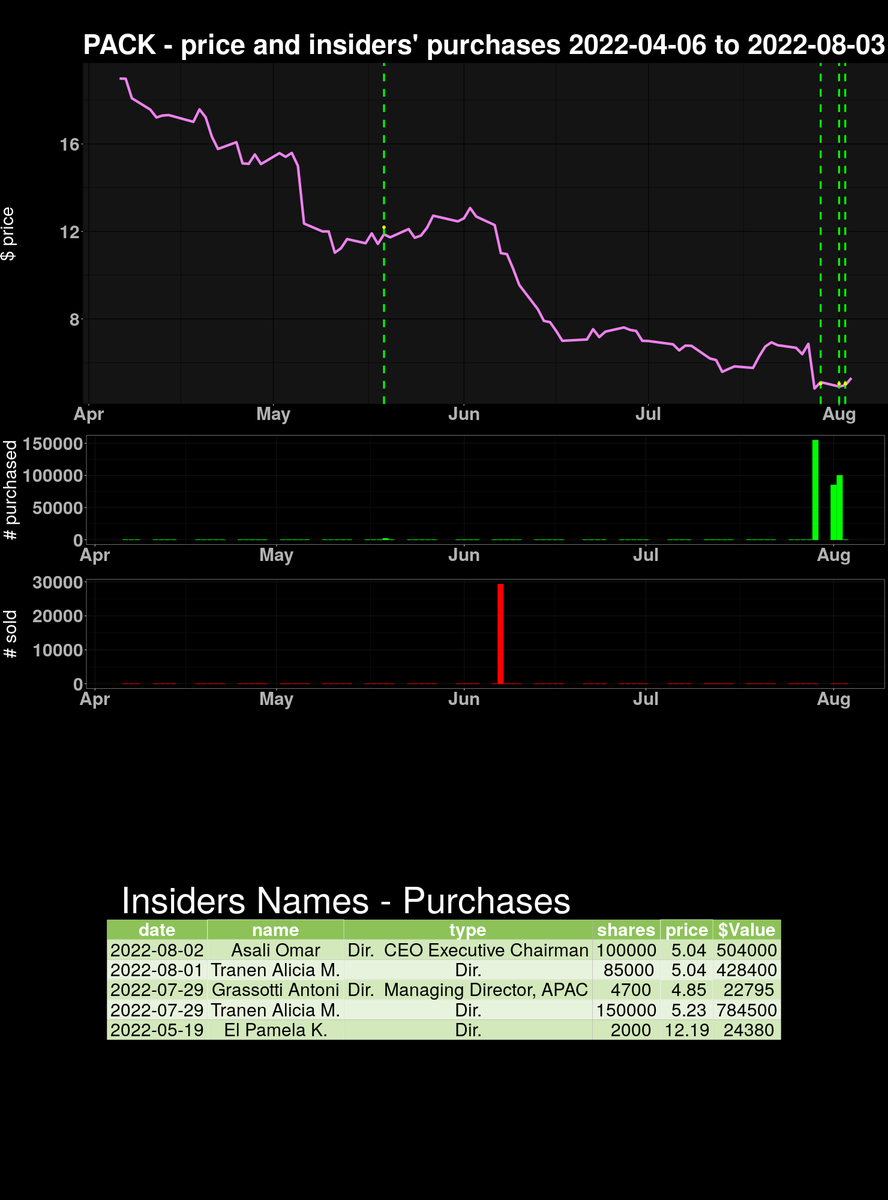
Task: Click the '$Value' column header
Action: [x=746, y=930]
